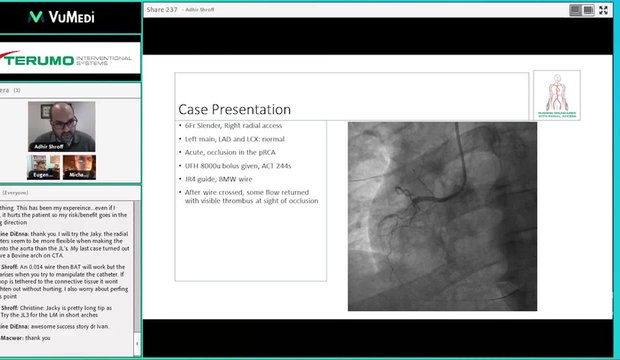Select the Eugen... webcam thumbnail
The height and width of the screenshot is (360, 620).
point(43,167)
